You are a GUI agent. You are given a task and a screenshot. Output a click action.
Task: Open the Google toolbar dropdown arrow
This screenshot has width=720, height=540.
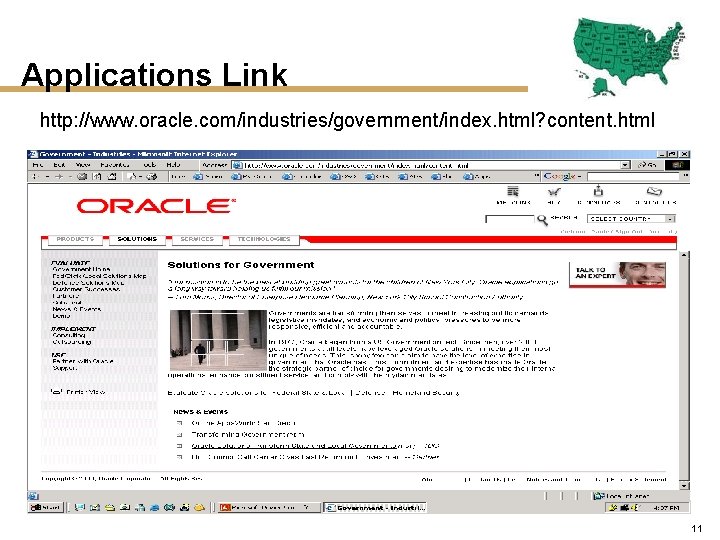pyautogui.click(x=580, y=176)
